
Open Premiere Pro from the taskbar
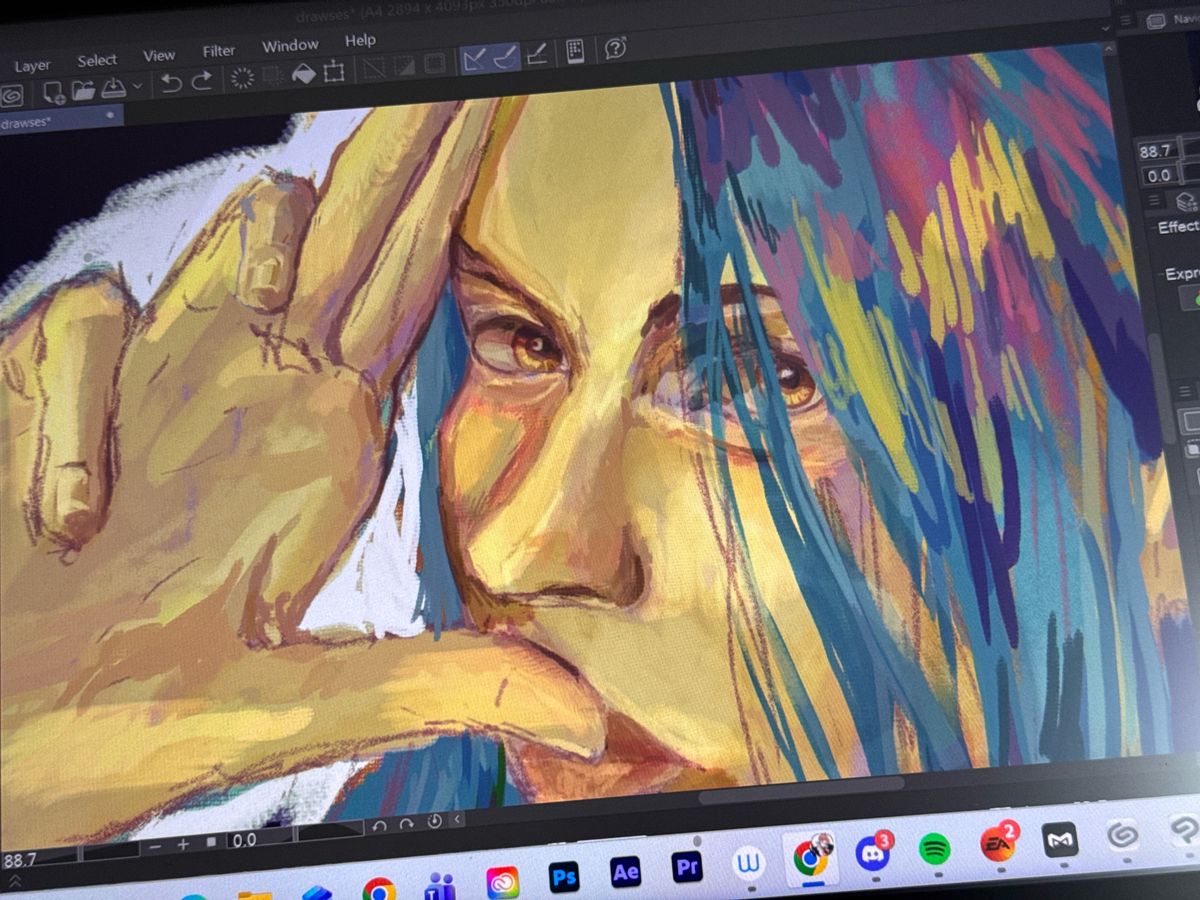click(x=687, y=867)
